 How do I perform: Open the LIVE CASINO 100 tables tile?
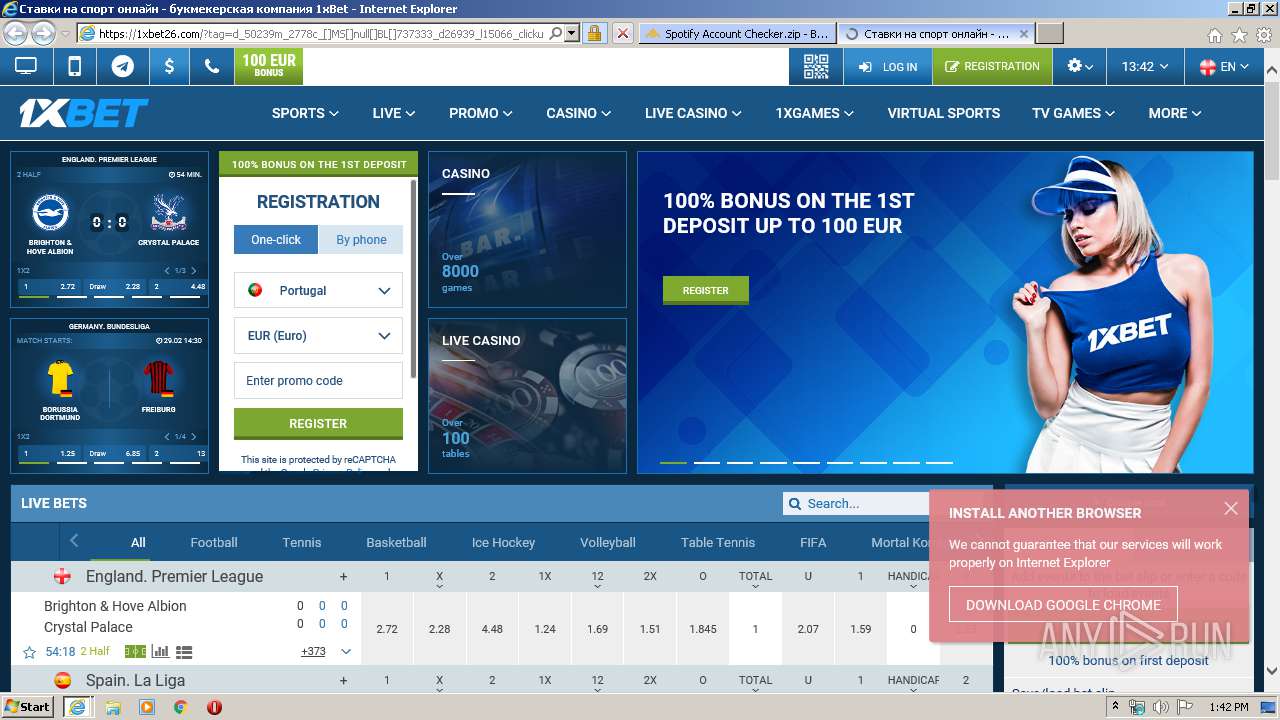click(x=527, y=396)
